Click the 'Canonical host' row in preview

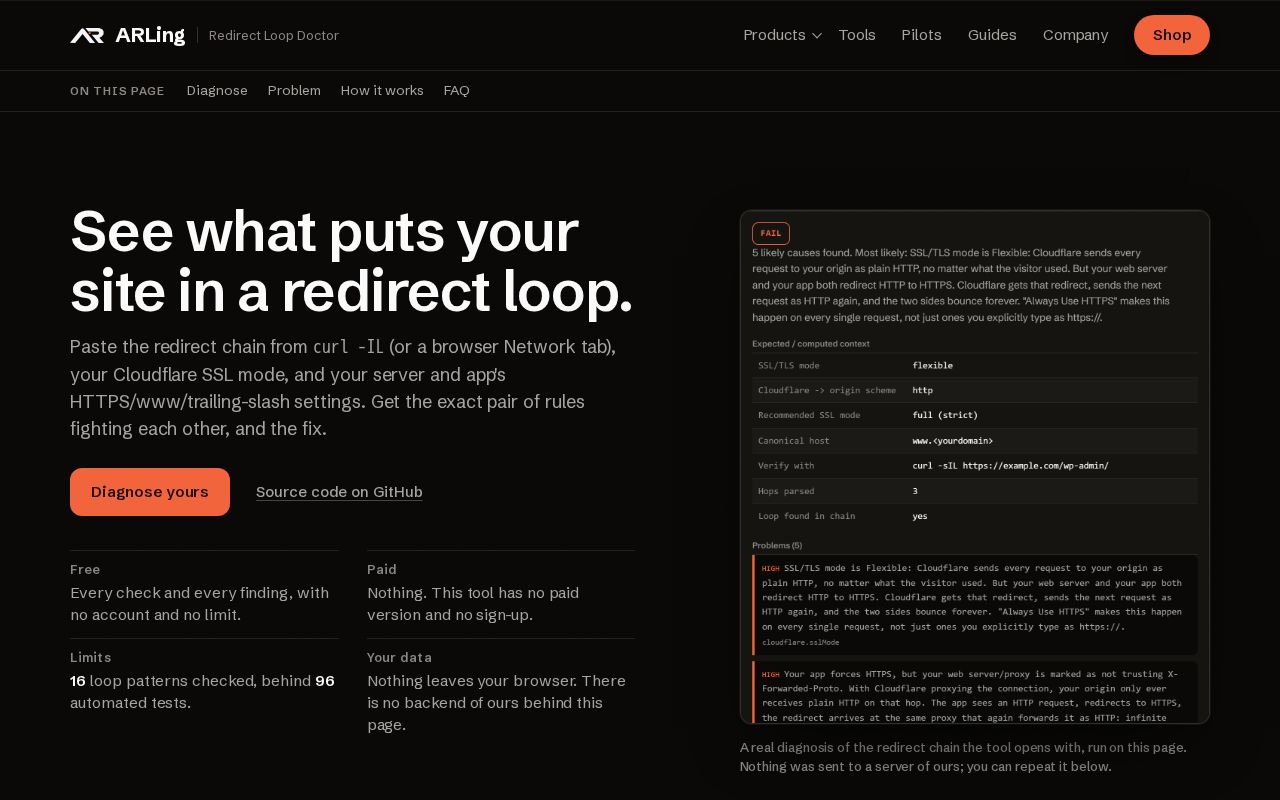[975, 441]
